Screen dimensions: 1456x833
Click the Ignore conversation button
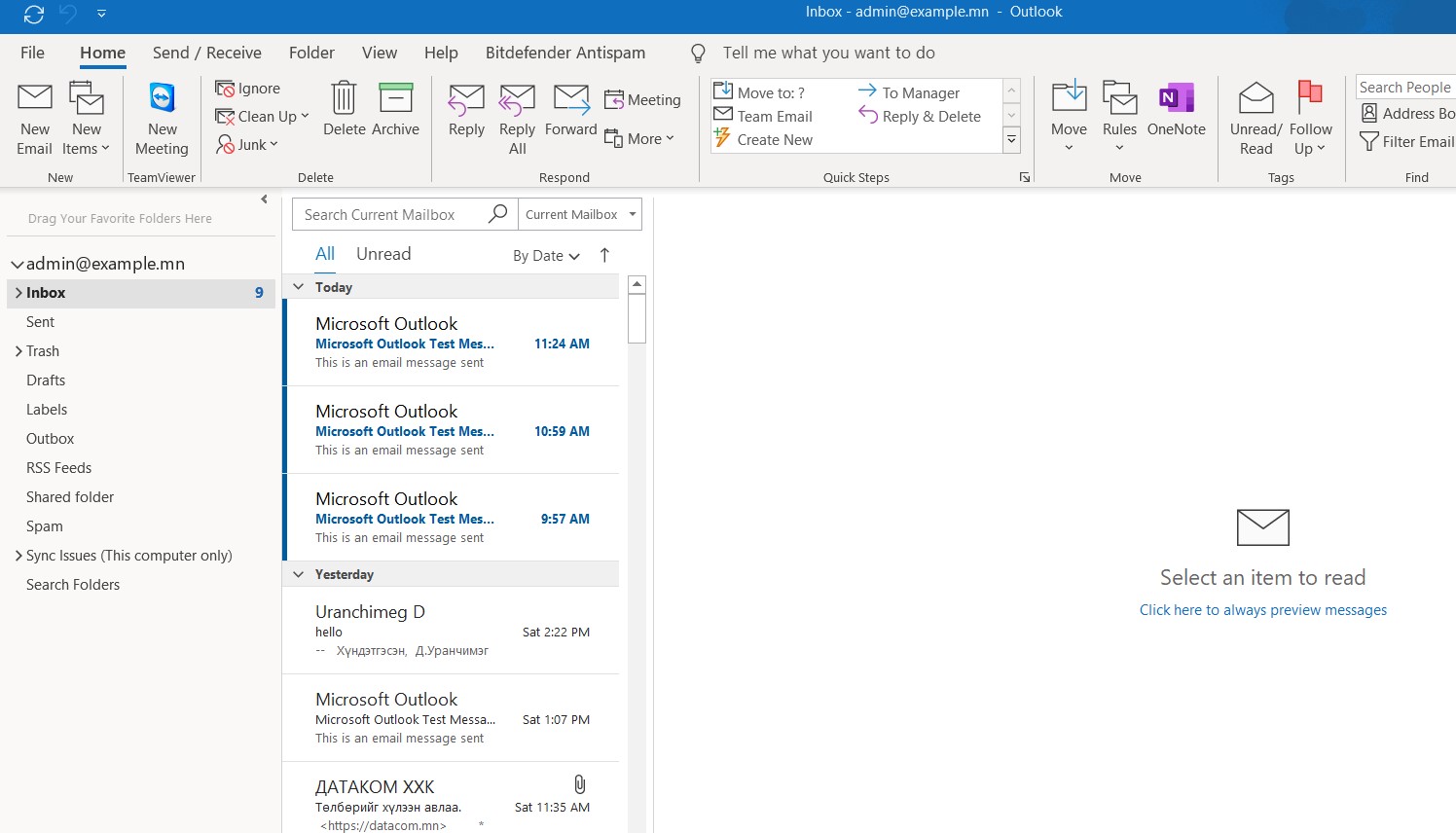point(248,89)
